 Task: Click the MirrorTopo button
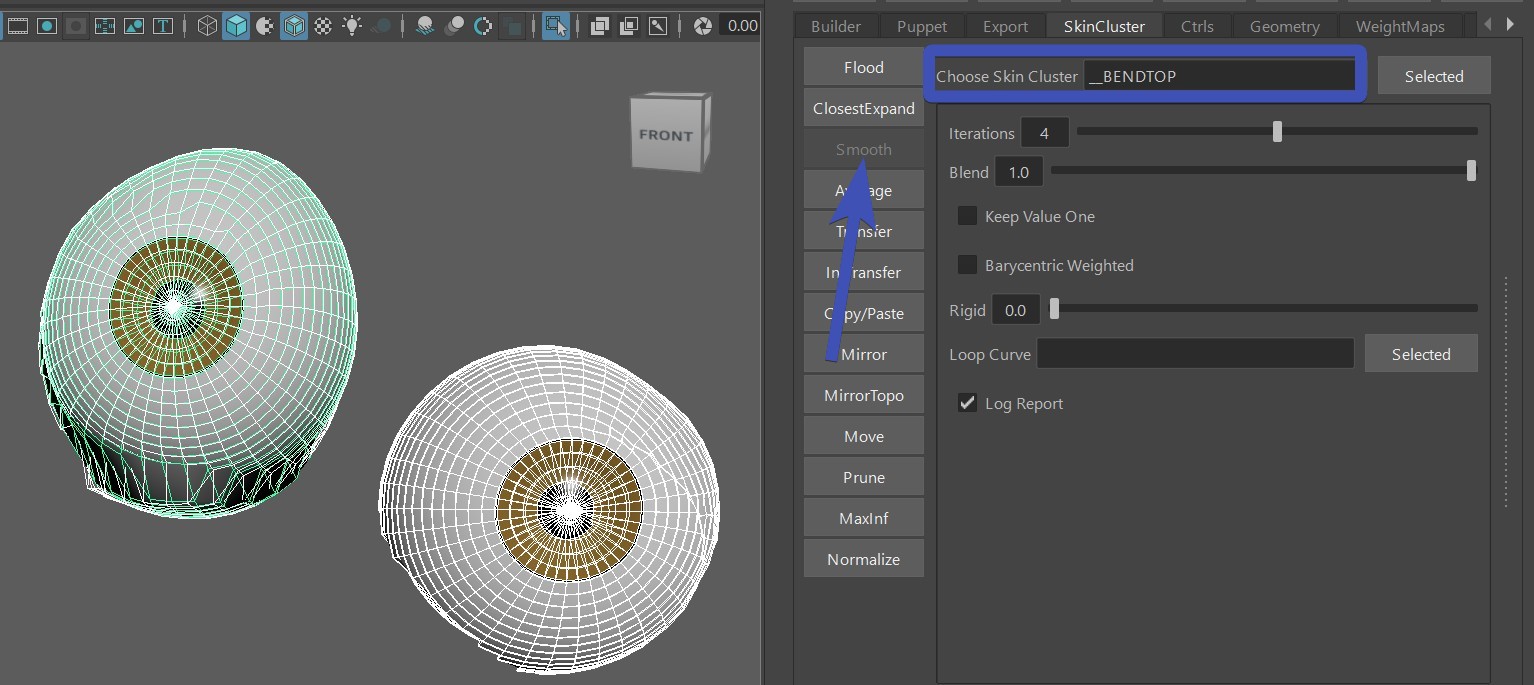point(864,395)
